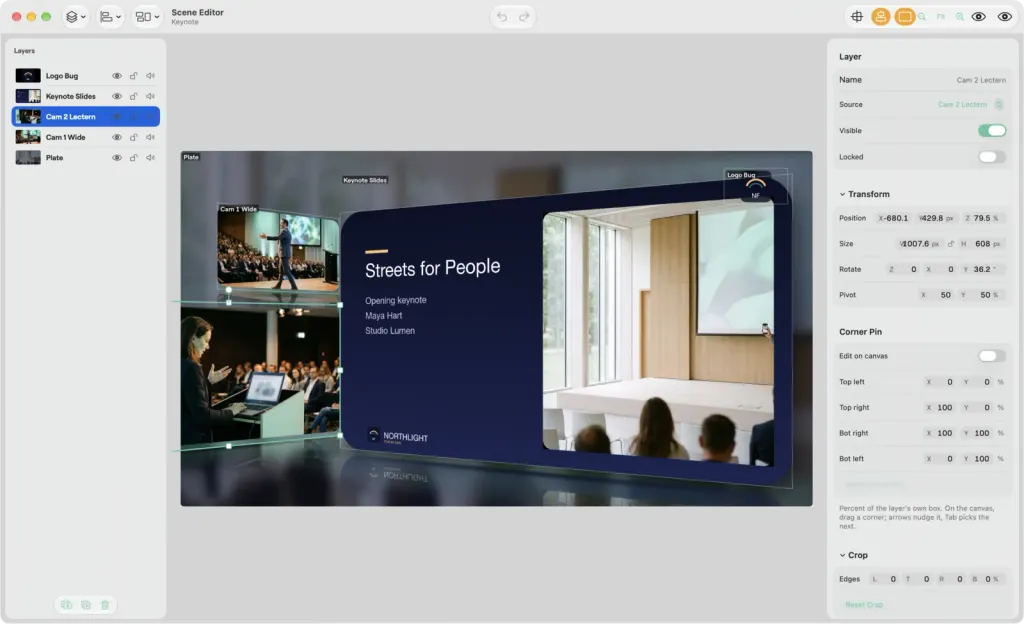
Task: Toggle the orange safe-area frame icon
Action: [904, 17]
